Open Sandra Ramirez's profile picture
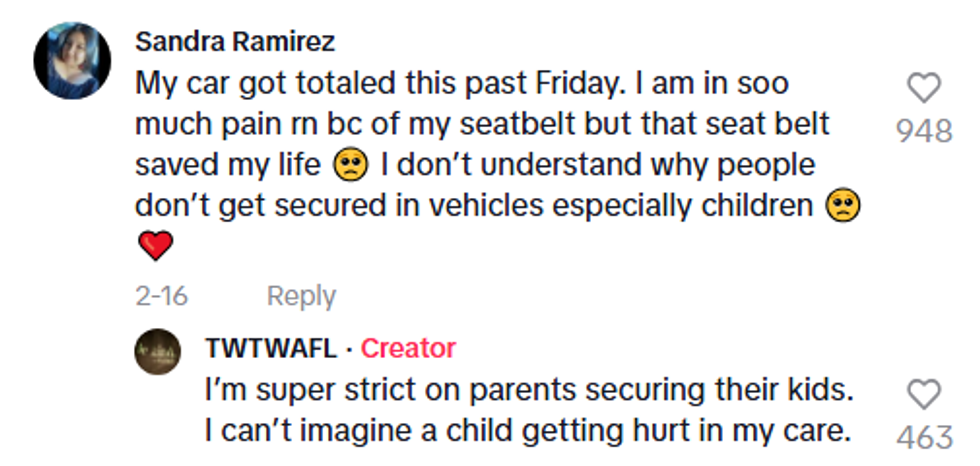 (72, 59)
